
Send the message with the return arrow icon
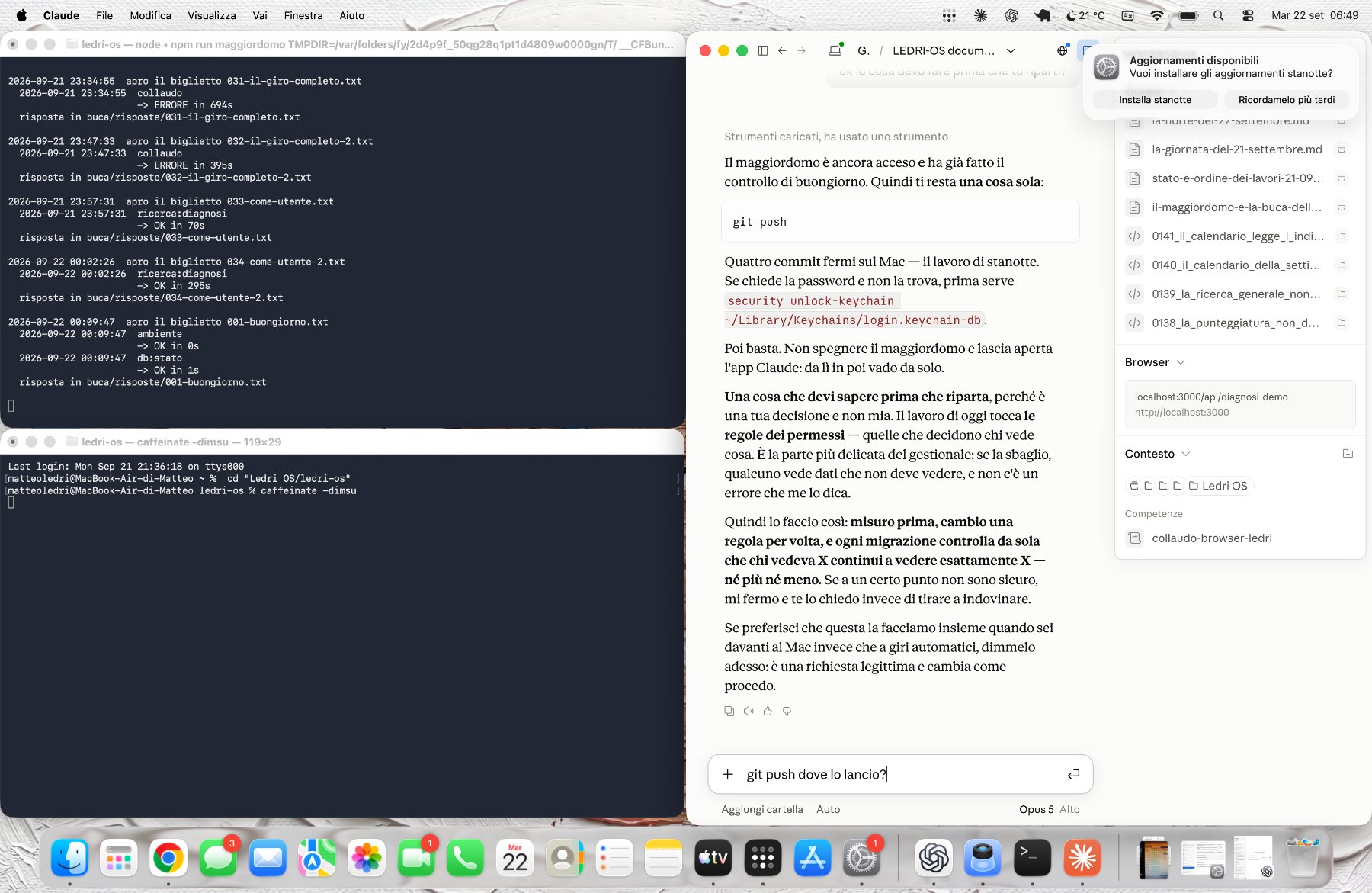tap(1073, 774)
